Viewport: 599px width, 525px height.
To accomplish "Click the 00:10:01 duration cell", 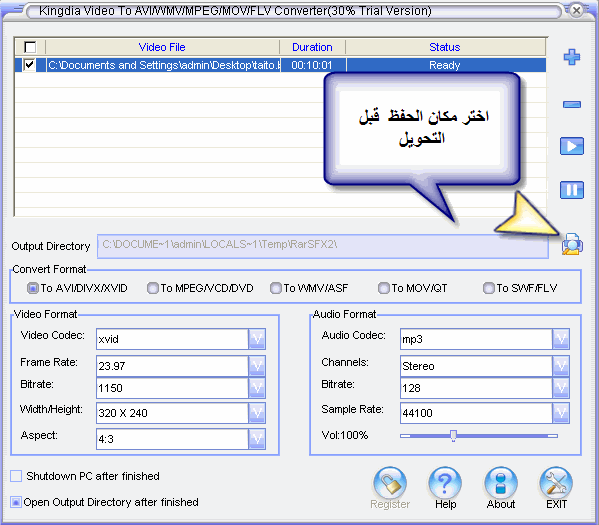I will [x=312, y=65].
